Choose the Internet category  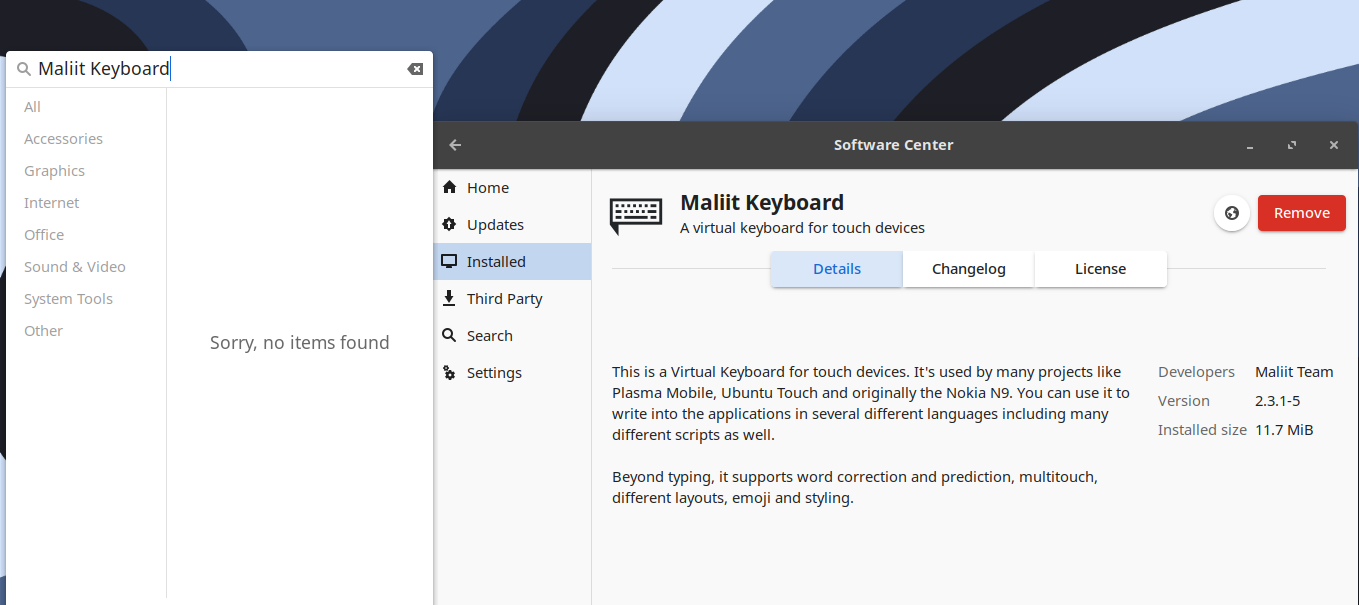[52, 203]
